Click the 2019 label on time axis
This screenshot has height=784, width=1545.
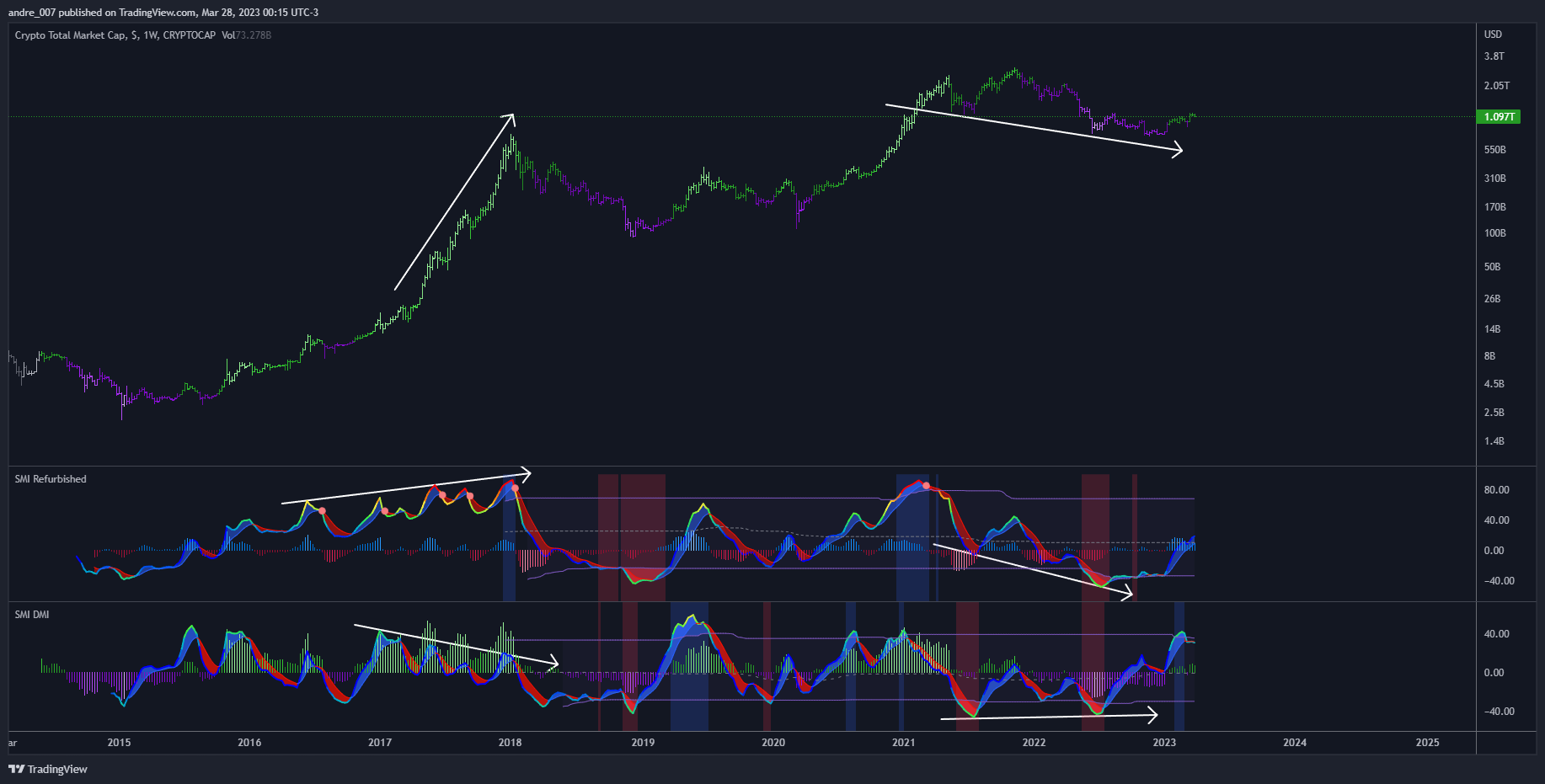click(643, 743)
